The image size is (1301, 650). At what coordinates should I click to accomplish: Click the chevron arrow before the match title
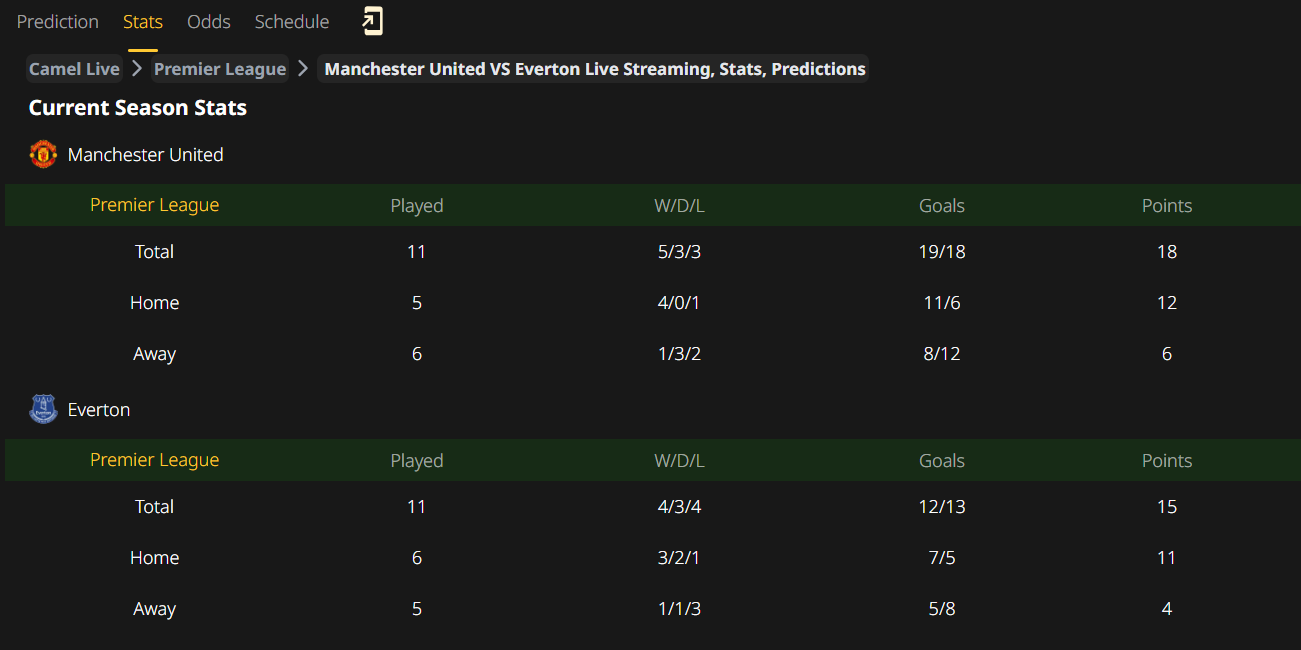tap(303, 69)
